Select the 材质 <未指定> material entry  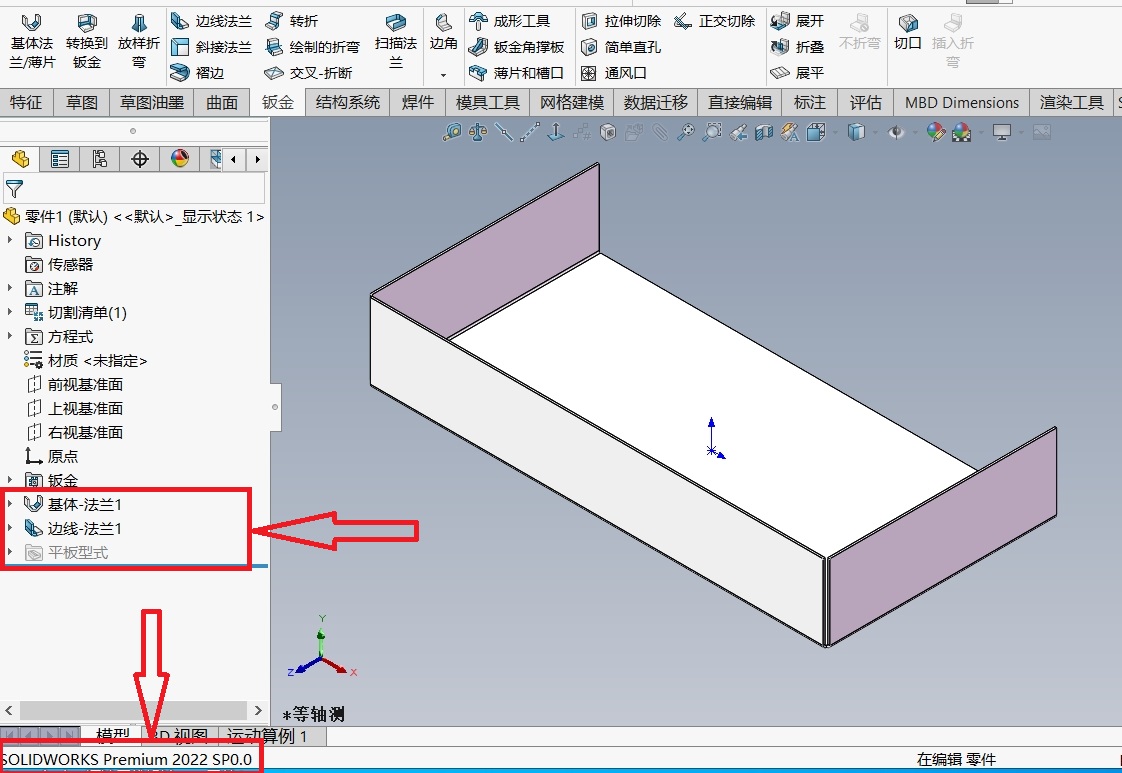[85, 360]
